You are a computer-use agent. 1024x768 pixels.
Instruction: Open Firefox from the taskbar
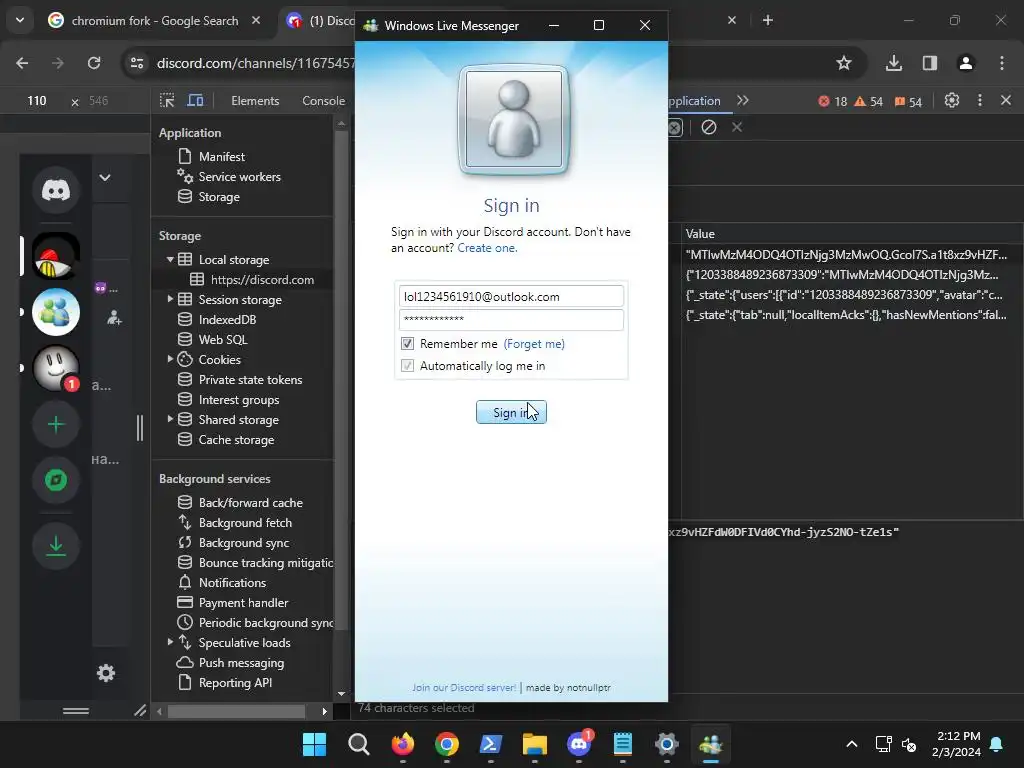coord(402,744)
